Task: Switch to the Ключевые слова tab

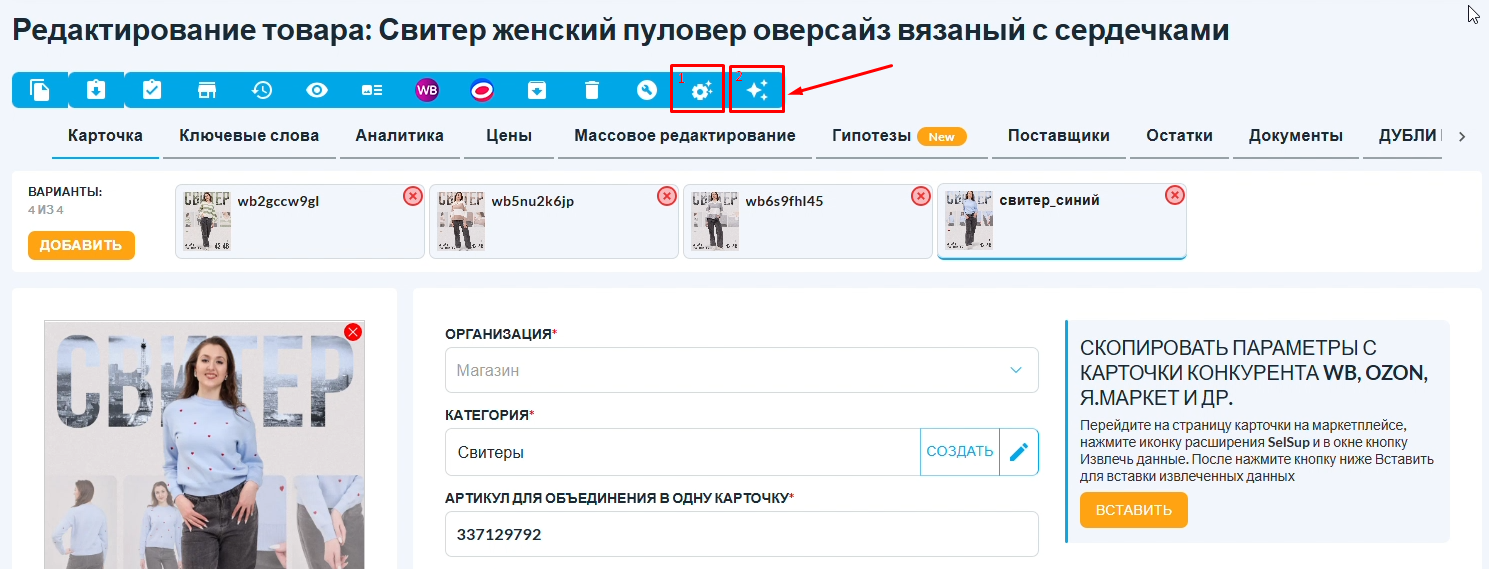Action: tap(249, 136)
